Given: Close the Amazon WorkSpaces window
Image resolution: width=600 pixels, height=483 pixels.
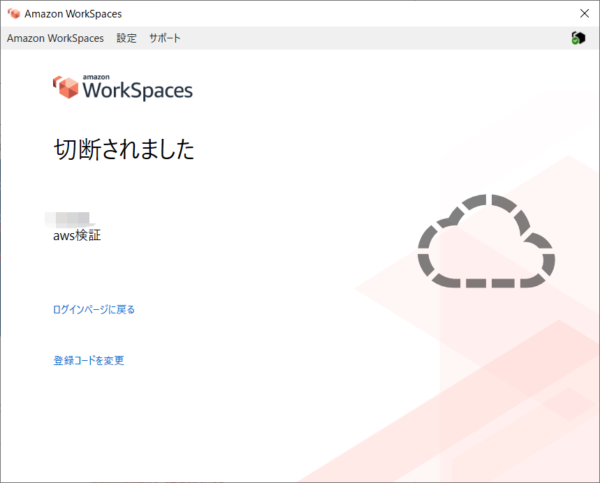Looking at the screenshot, I should [584, 13].
